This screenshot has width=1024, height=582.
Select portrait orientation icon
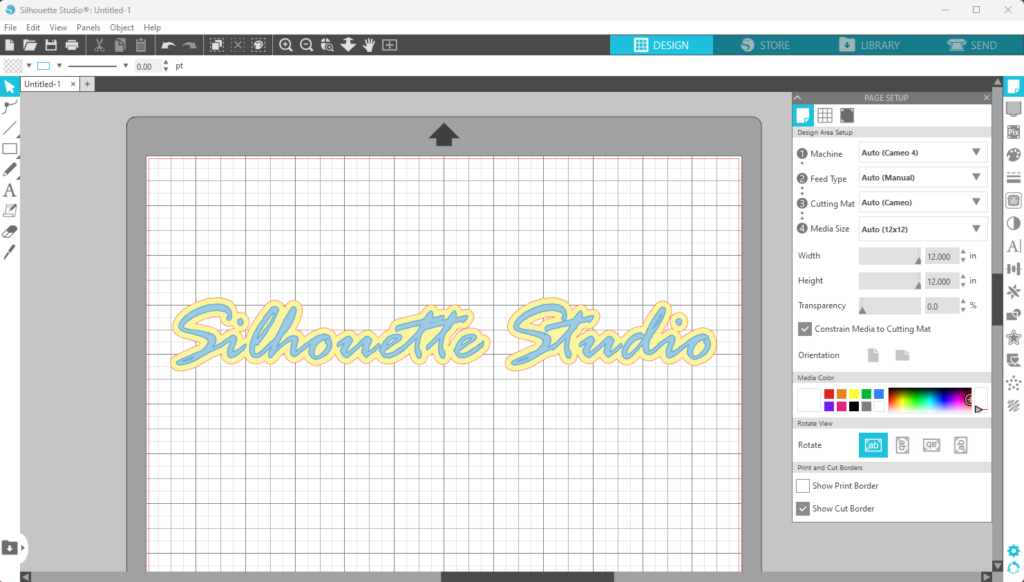[x=873, y=355]
